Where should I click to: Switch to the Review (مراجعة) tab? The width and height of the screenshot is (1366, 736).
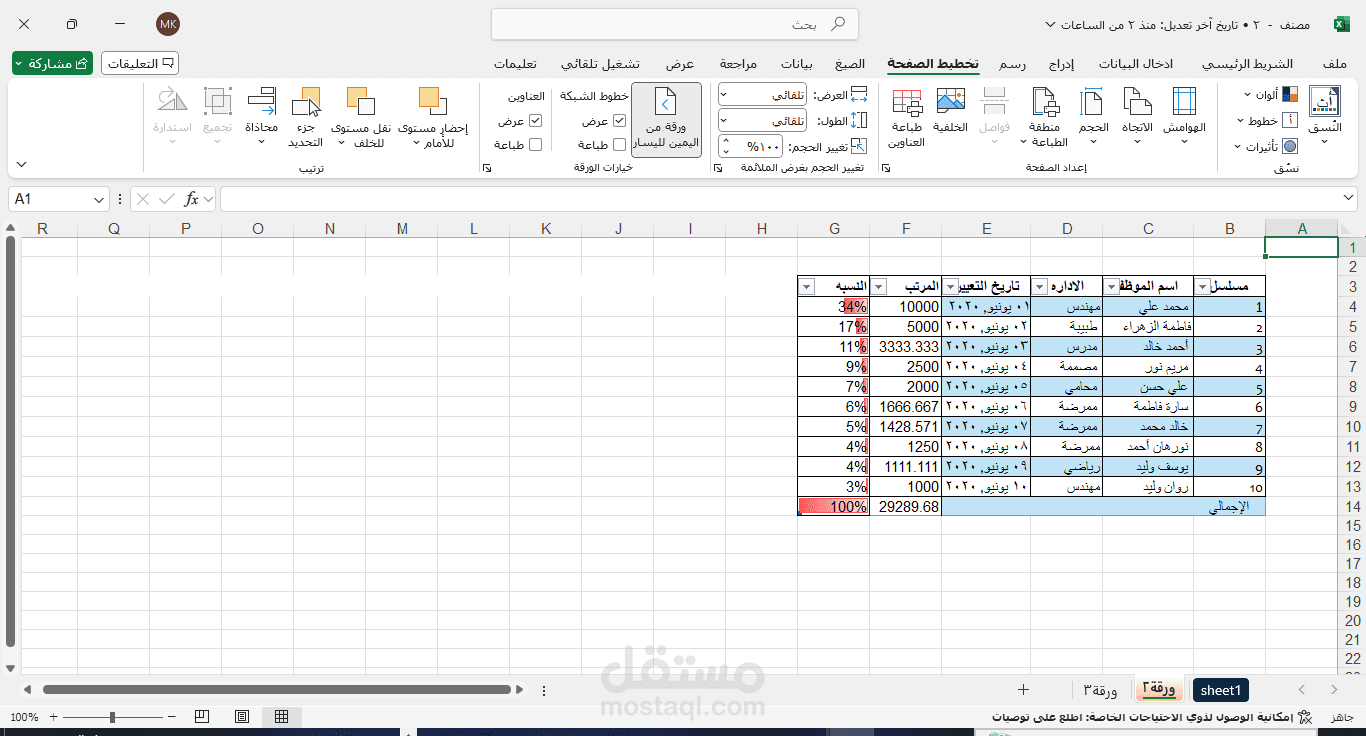(738, 64)
